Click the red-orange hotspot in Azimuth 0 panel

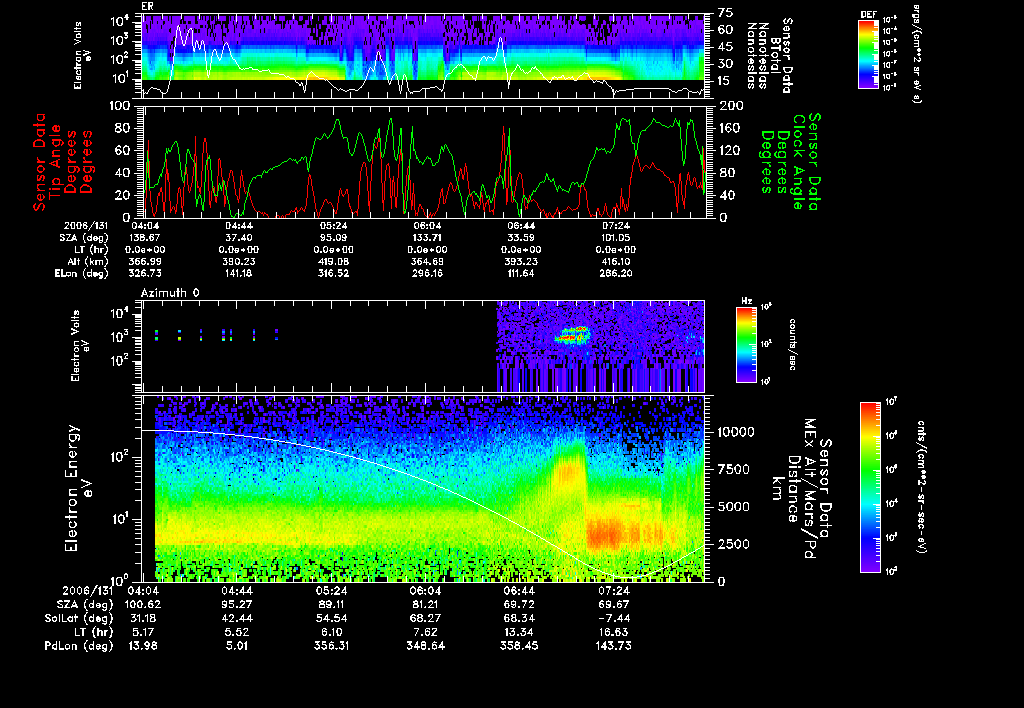pyautogui.click(x=571, y=335)
